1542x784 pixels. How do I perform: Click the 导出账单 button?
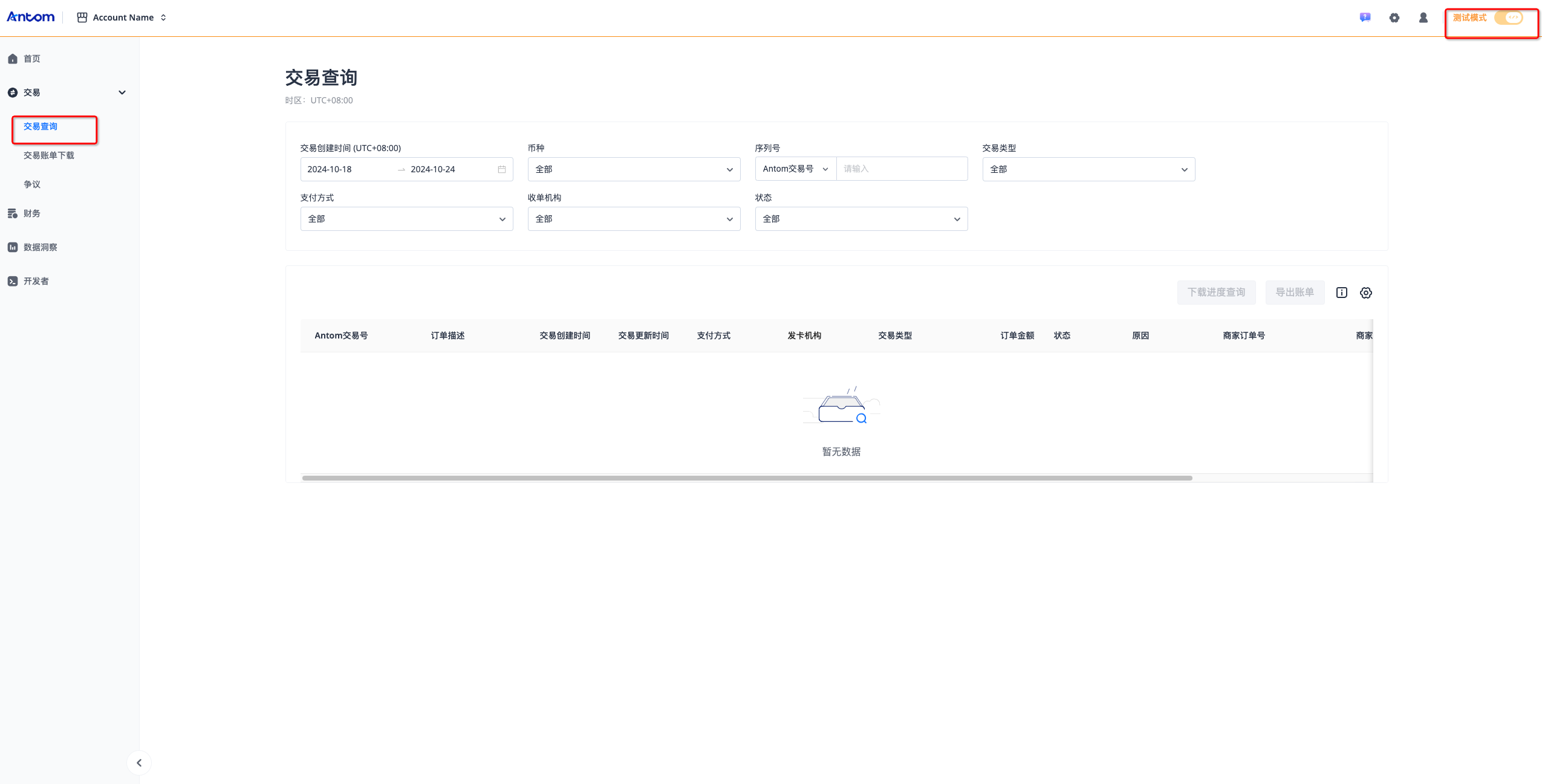point(1294,293)
